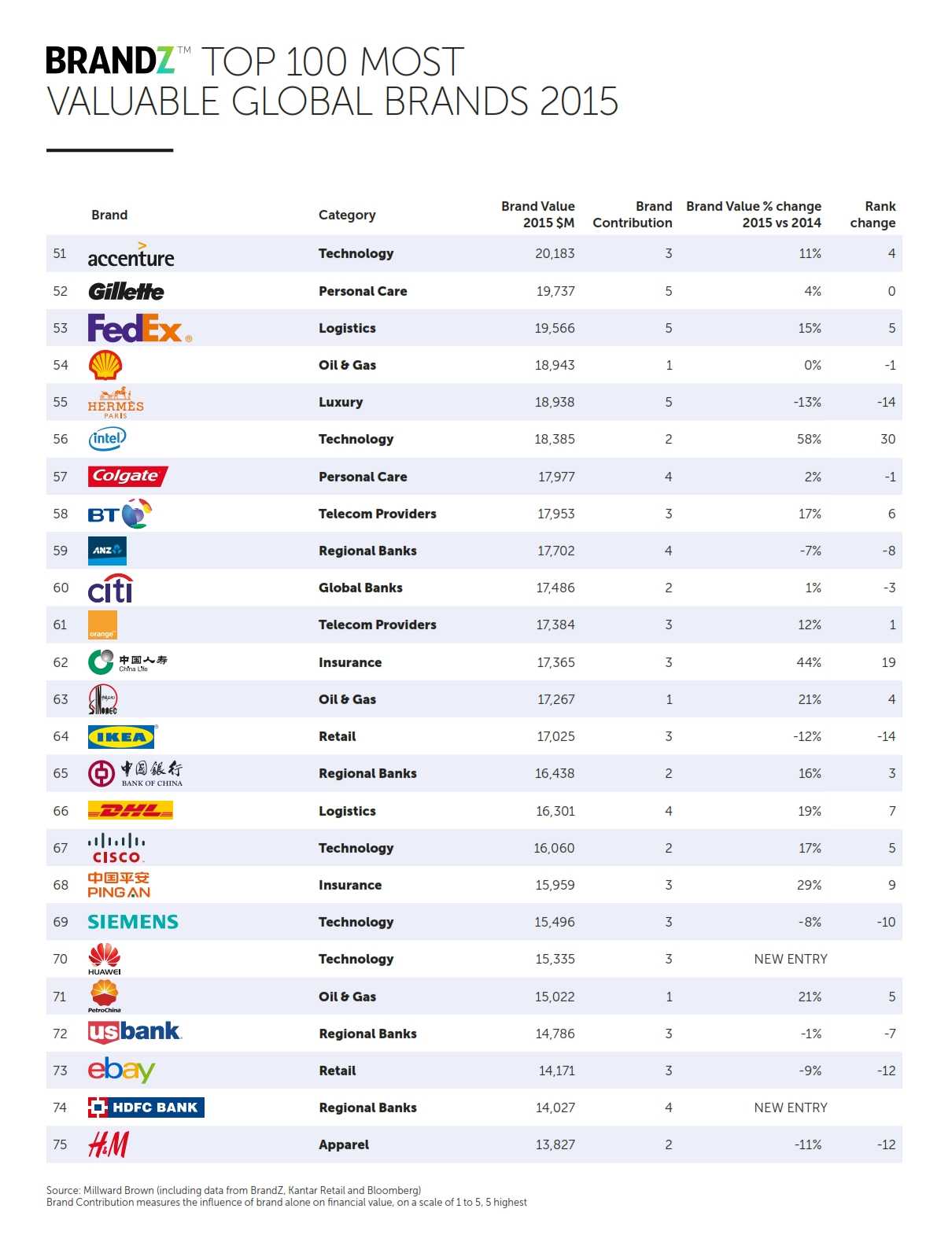Viewport: 952px width, 1253px height.
Task: Click the FedEx logo
Action: 139,329
